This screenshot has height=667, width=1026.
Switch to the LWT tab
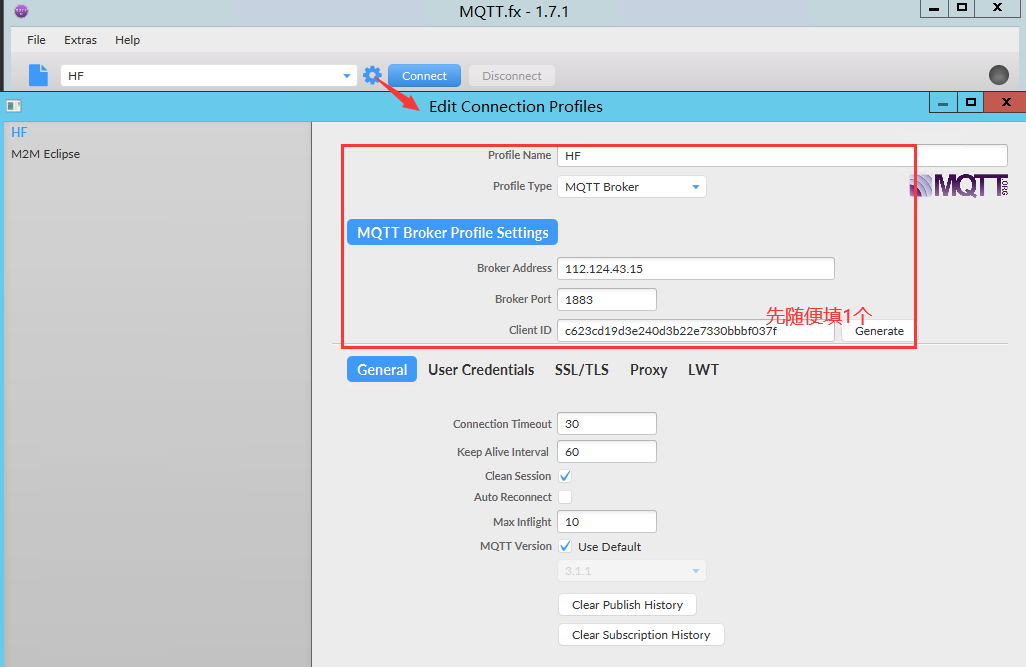[x=703, y=370]
